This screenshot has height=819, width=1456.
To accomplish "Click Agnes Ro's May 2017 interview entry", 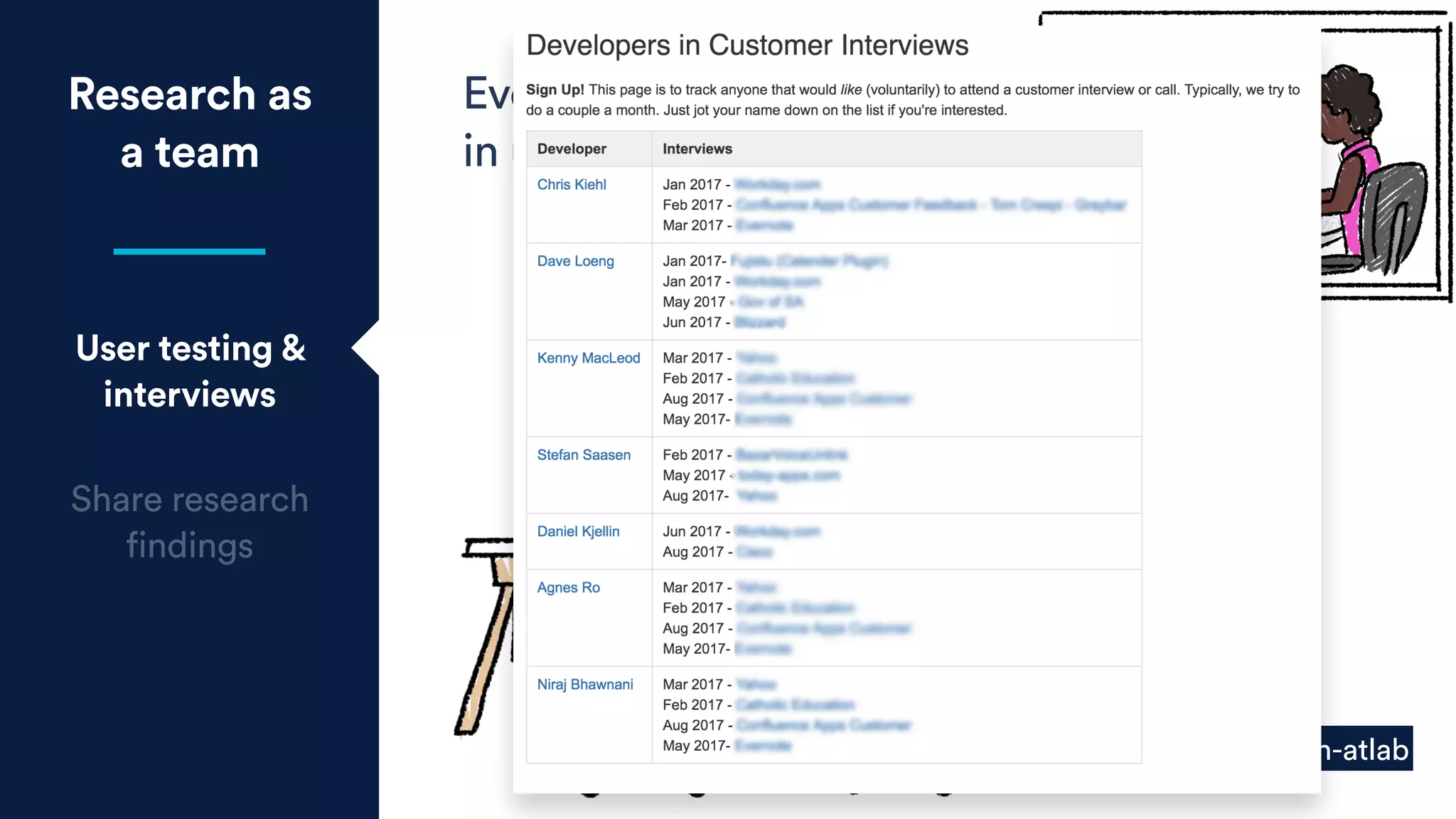I will [x=727, y=650].
